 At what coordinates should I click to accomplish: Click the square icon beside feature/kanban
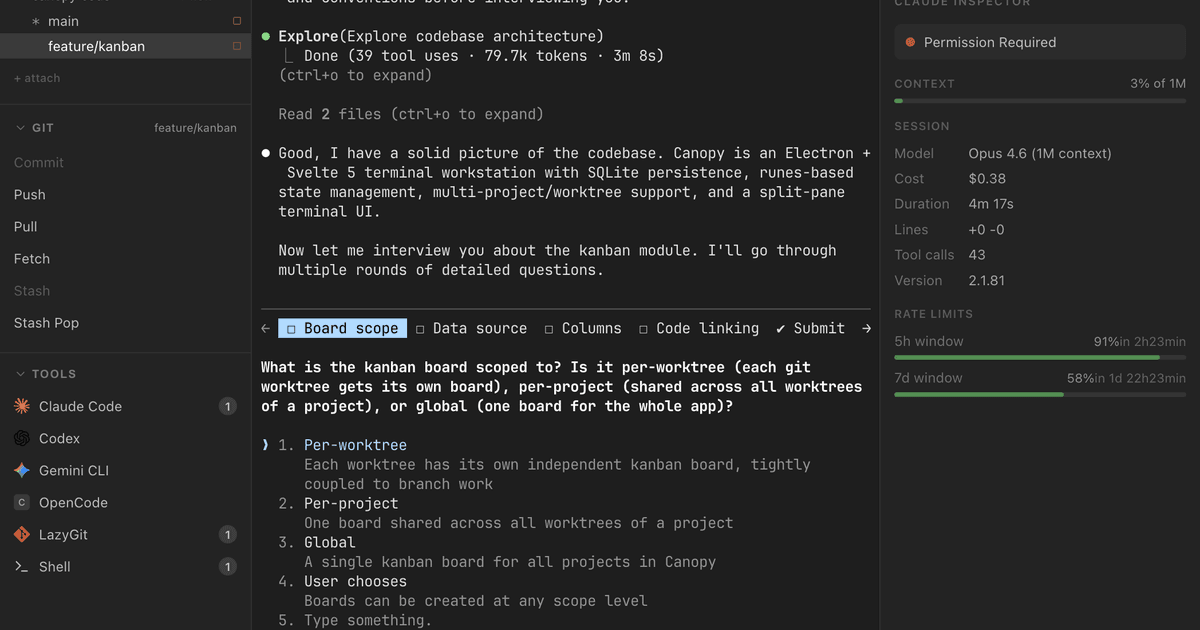point(237,46)
